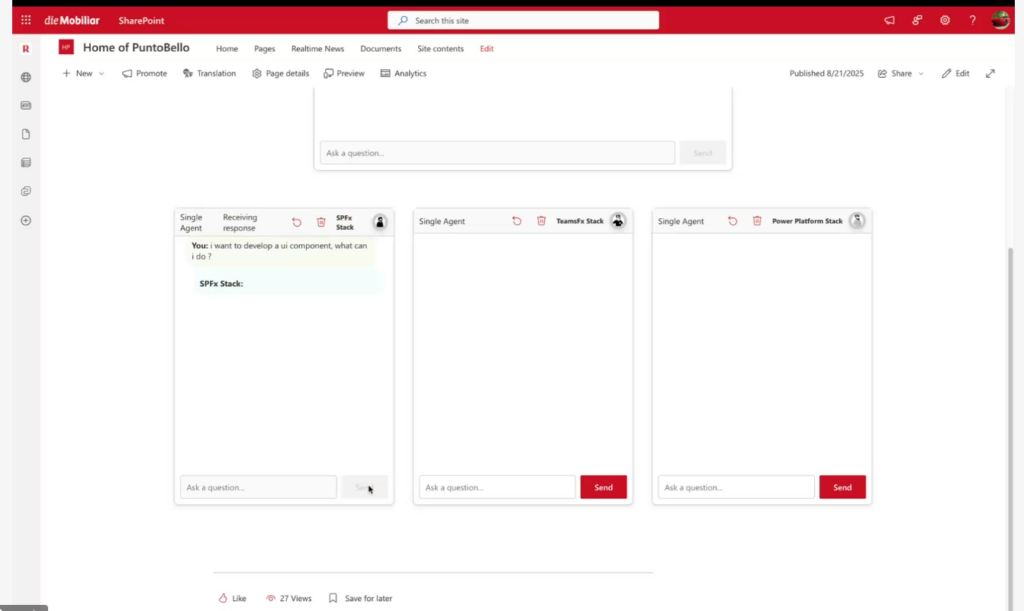The image size is (1024, 611).
Task: Click the people network icon in the red header
Action: pyautogui.click(x=918, y=20)
